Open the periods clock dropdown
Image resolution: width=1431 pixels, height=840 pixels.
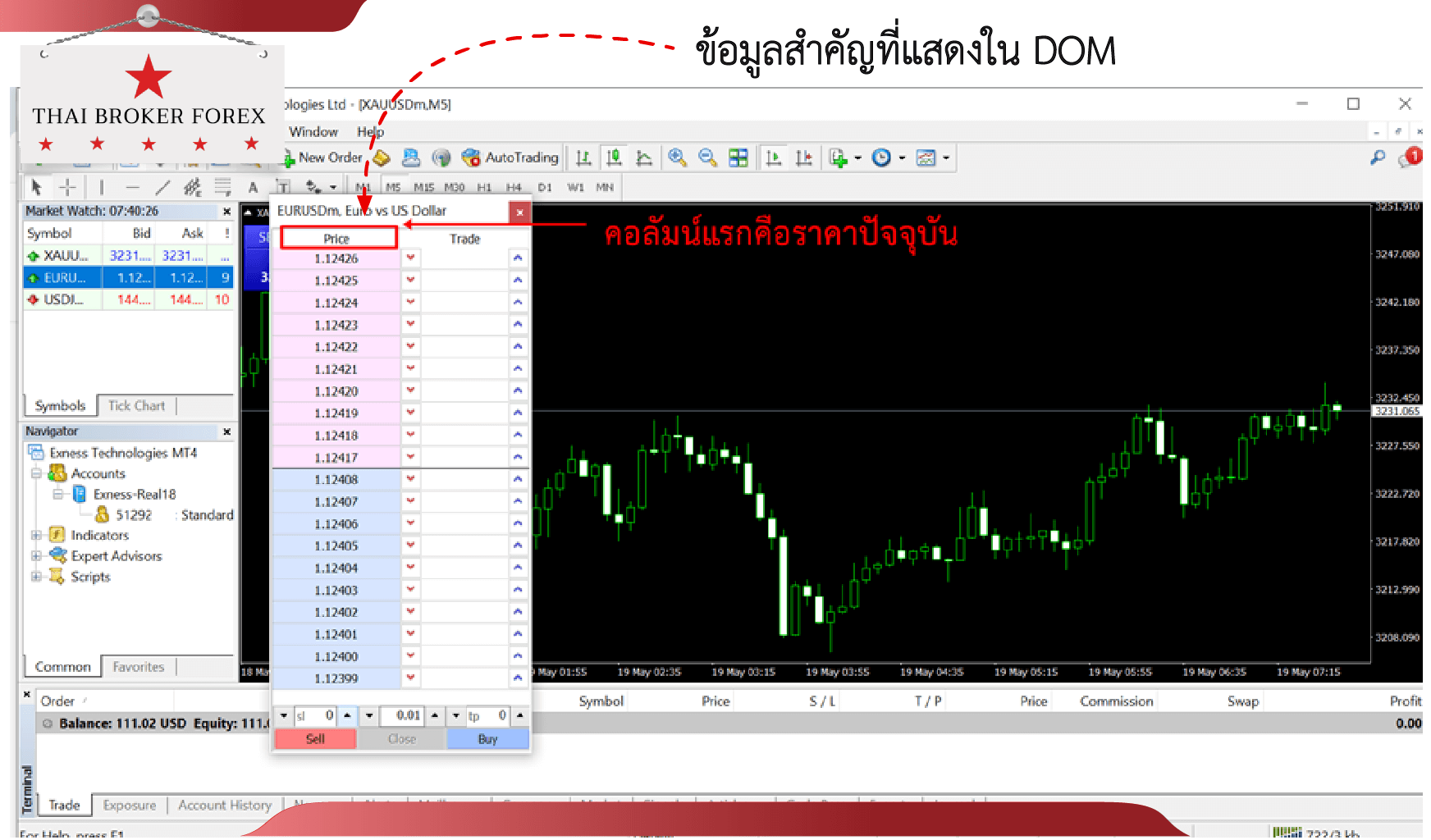coord(888,157)
